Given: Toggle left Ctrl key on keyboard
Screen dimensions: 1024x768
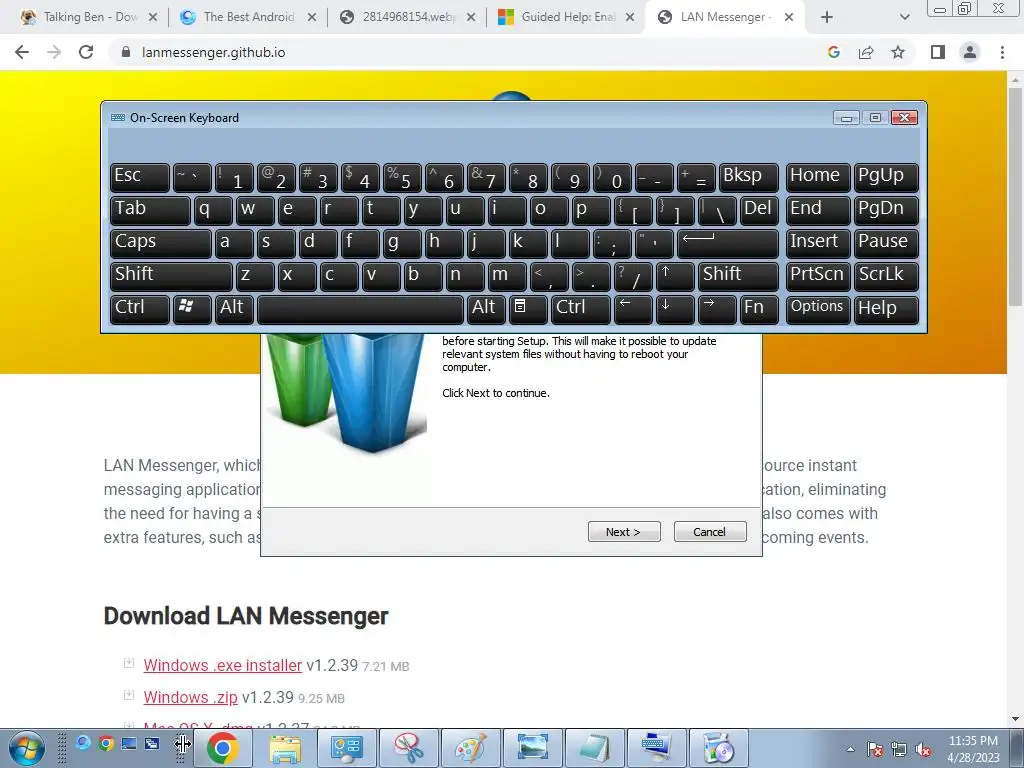Looking at the screenshot, I should pyautogui.click(x=140, y=308).
